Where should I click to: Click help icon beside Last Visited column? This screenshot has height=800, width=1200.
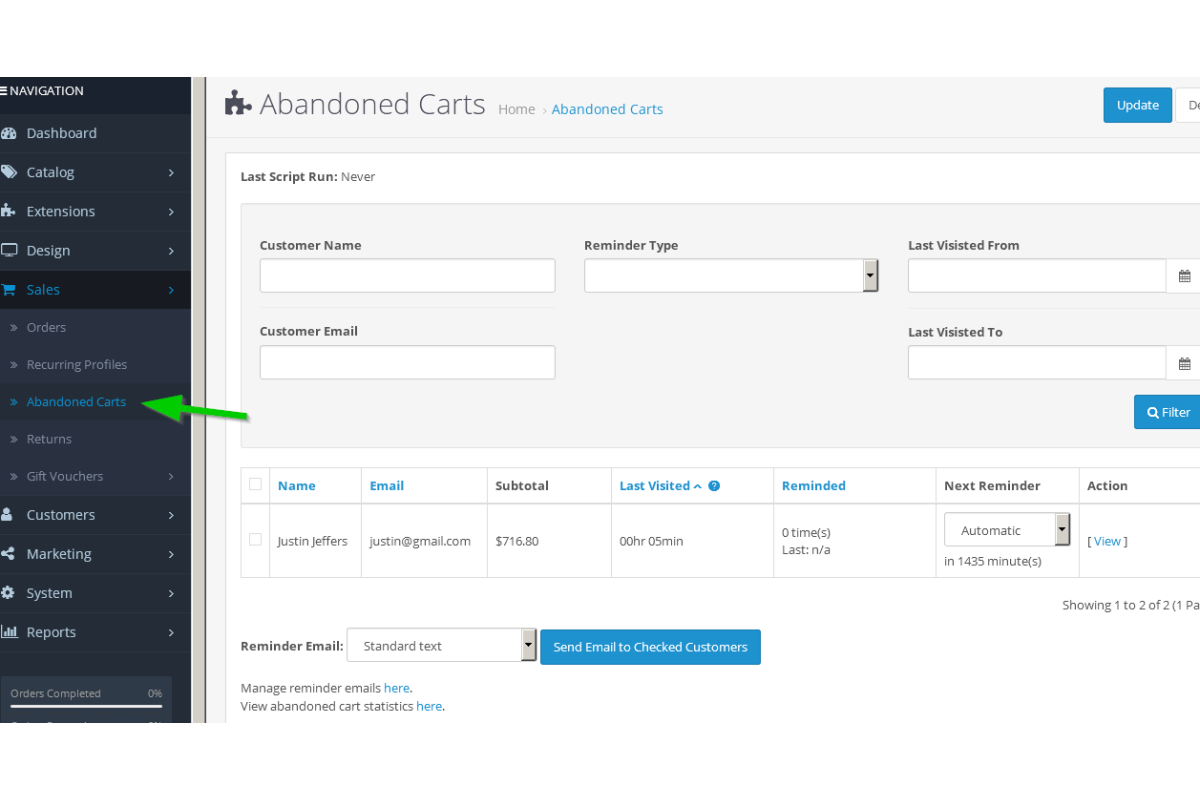pos(714,486)
